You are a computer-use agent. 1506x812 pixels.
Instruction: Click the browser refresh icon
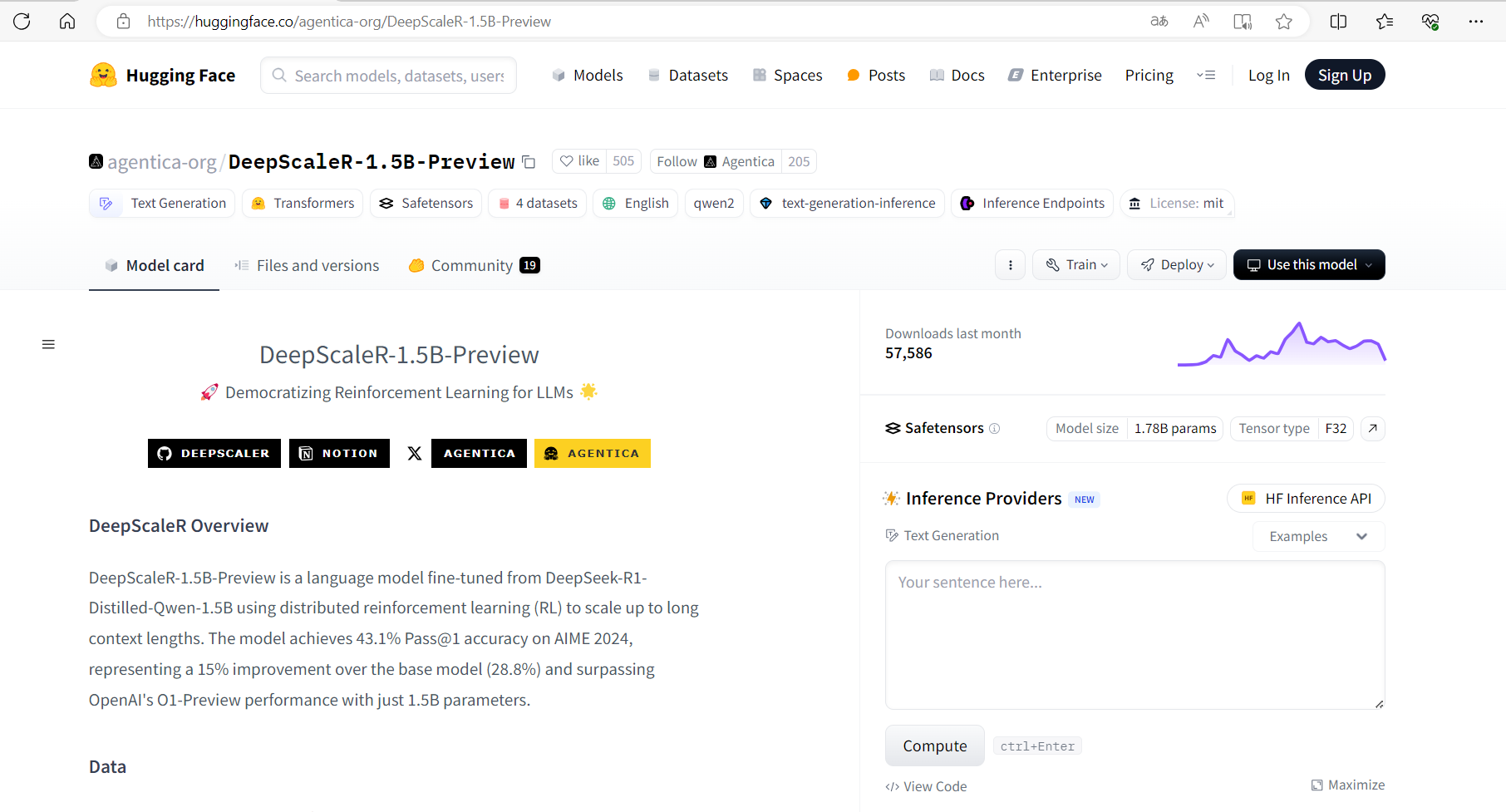pos(22,22)
